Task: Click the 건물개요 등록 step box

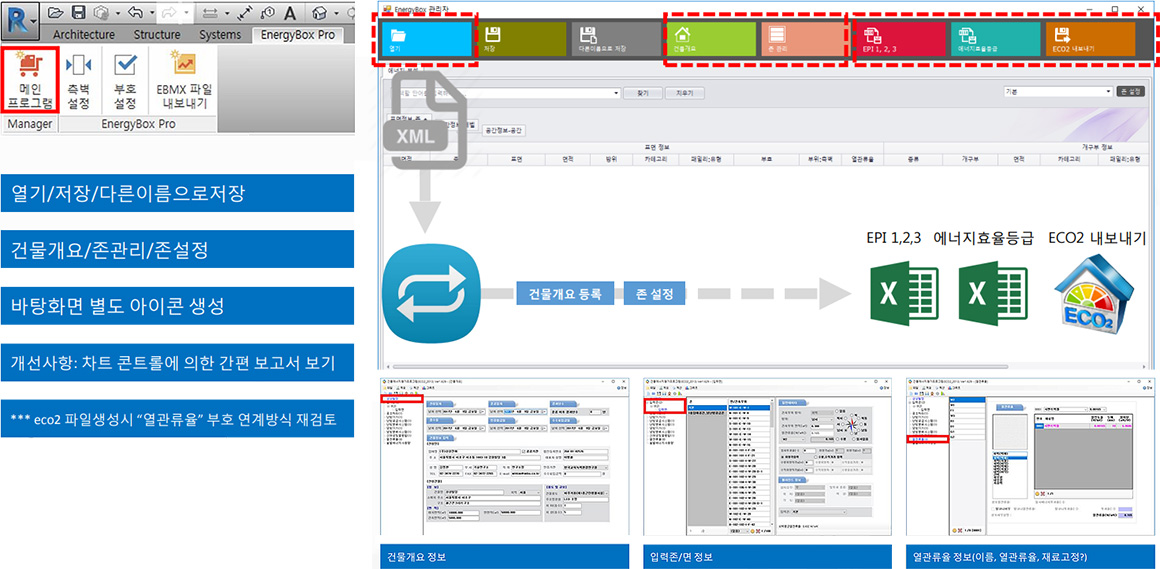Action: tap(565, 293)
